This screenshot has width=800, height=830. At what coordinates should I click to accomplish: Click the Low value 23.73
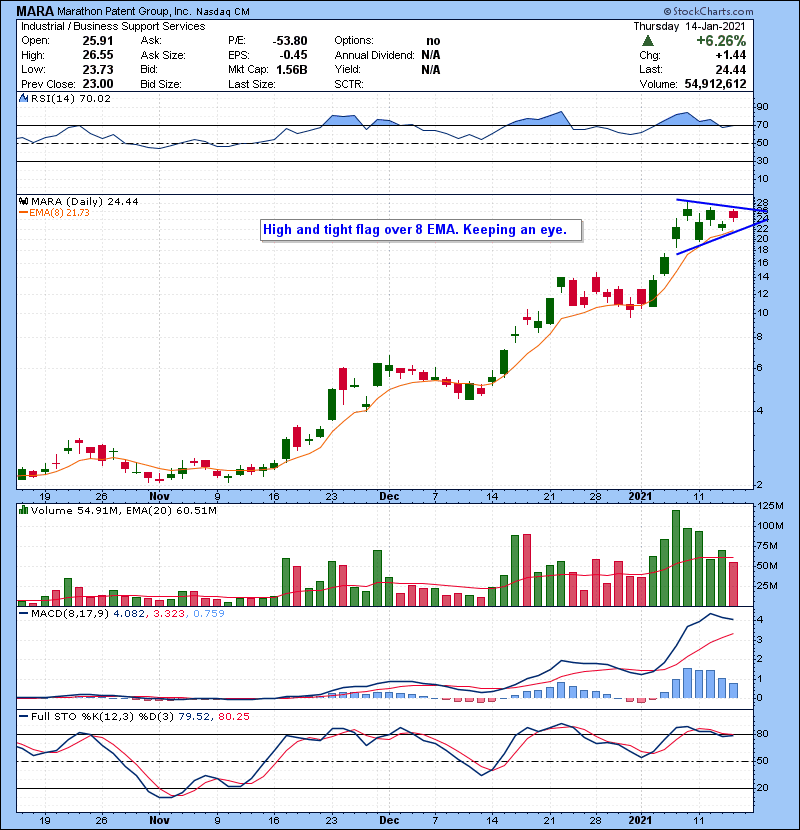click(98, 69)
